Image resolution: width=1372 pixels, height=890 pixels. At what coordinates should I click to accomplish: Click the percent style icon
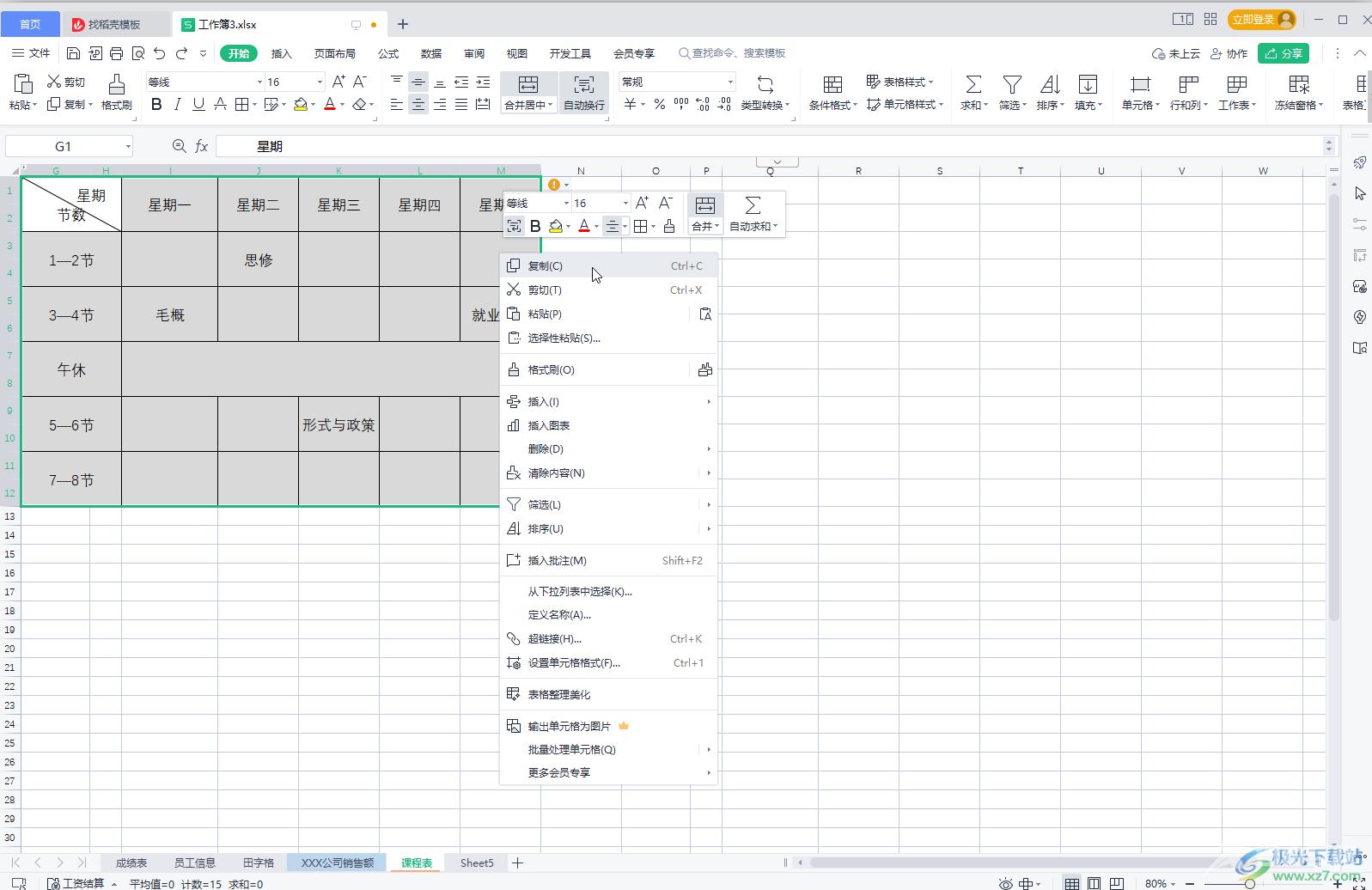(659, 104)
